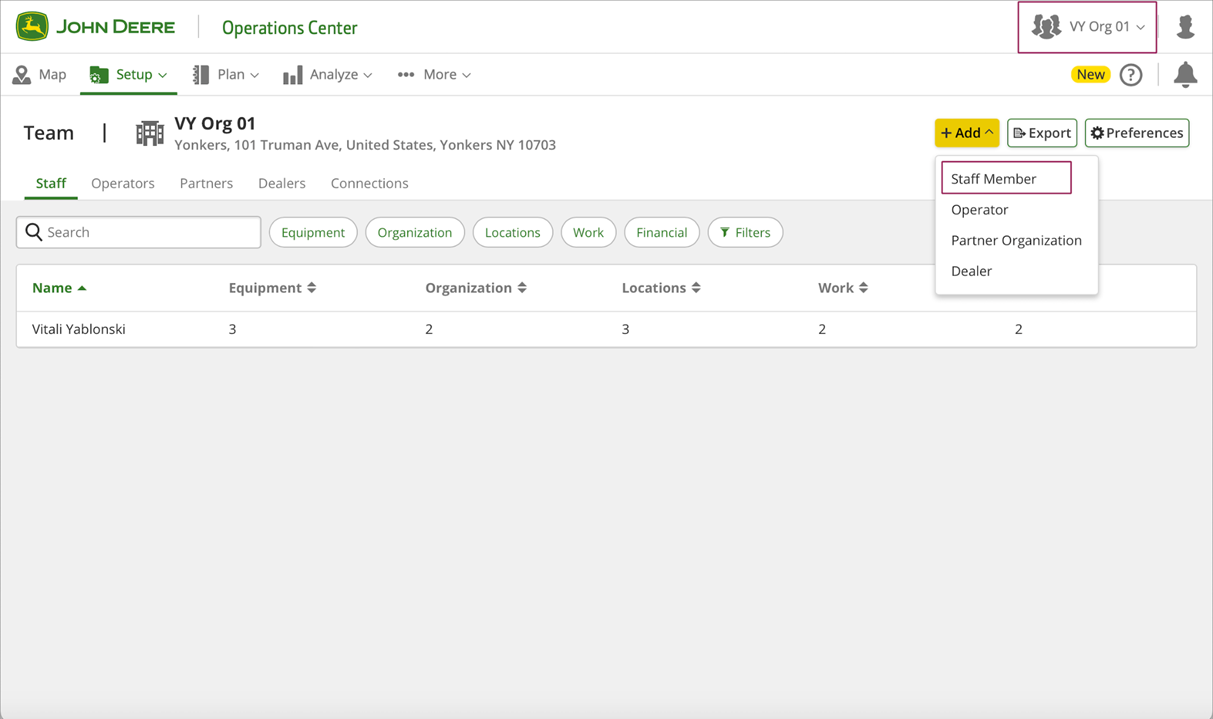Choose Partner Organization in Add menu
The image size is (1213, 719).
(1016, 240)
